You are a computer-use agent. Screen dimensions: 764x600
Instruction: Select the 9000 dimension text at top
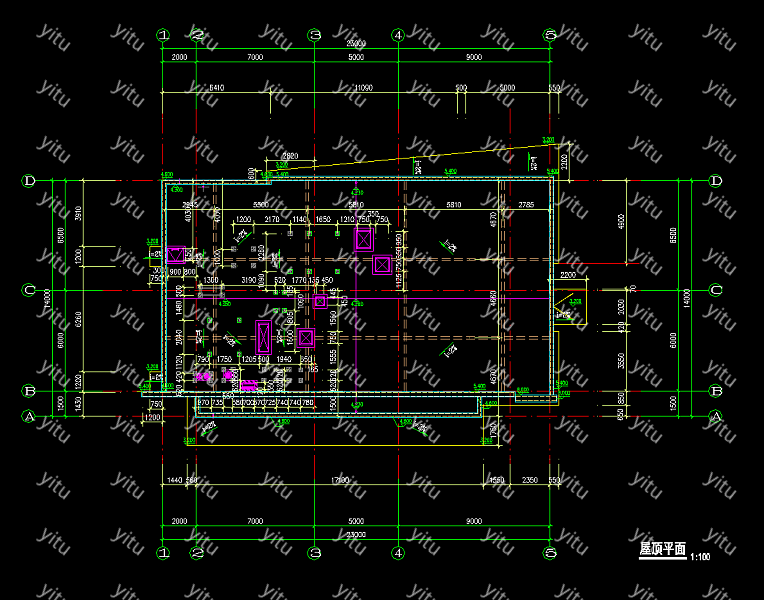pos(473,58)
